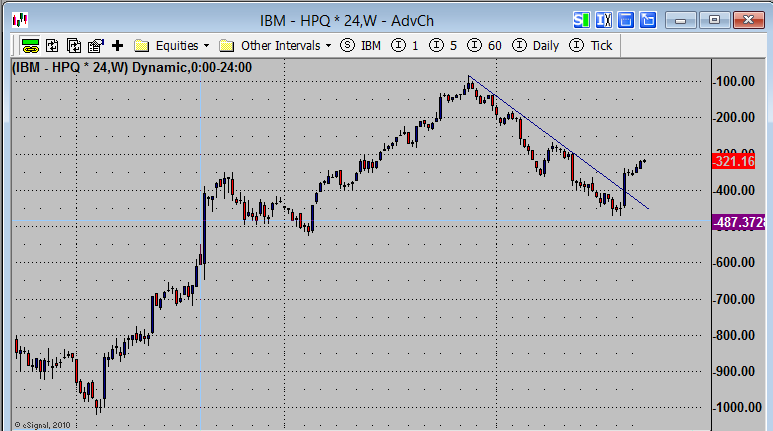The height and width of the screenshot is (431, 773).
Task: Close the AdvCh chart window
Action: click(748, 20)
